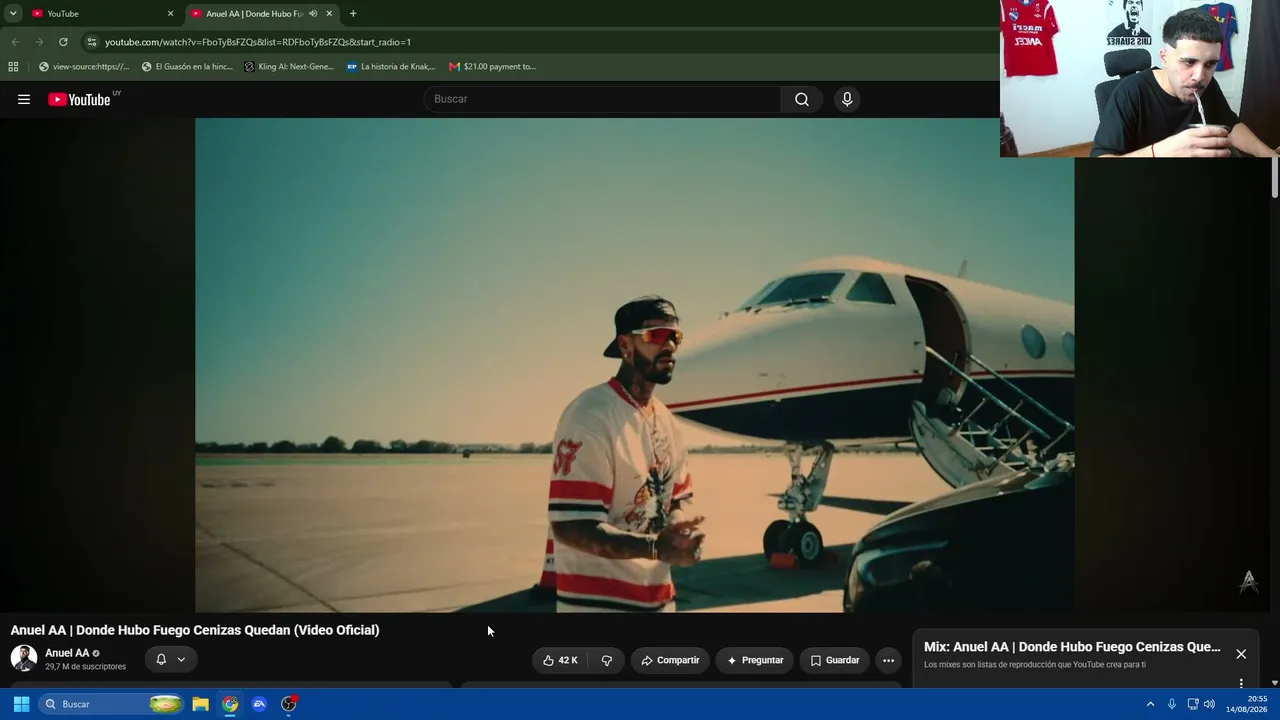Dislike the Anuel AA video
Image resolution: width=1280 pixels, height=720 pixels.
point(606,660)
